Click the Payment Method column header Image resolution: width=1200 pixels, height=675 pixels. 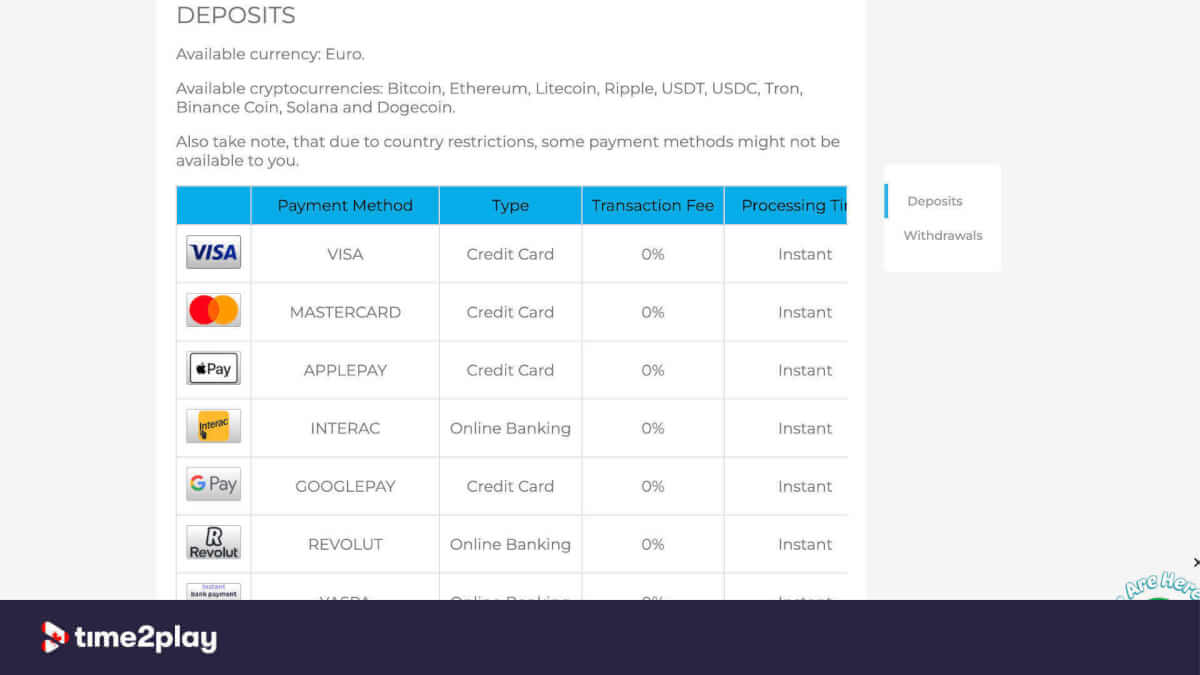click(345, 205)
